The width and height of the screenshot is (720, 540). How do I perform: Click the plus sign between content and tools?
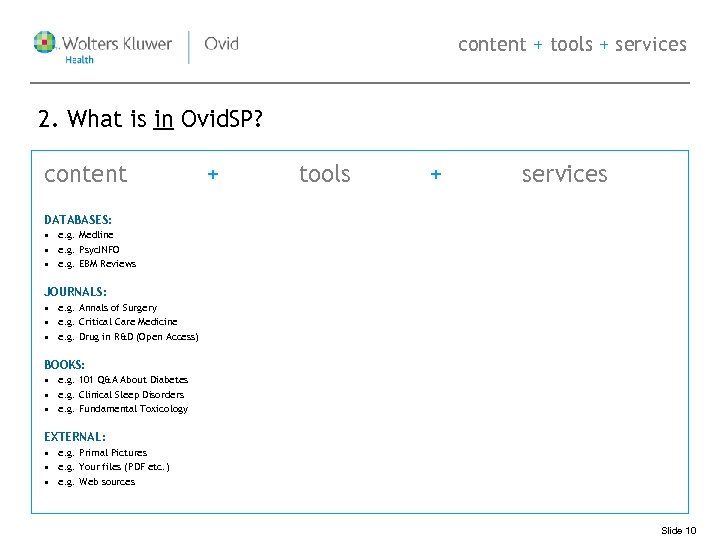coord(213,174)
